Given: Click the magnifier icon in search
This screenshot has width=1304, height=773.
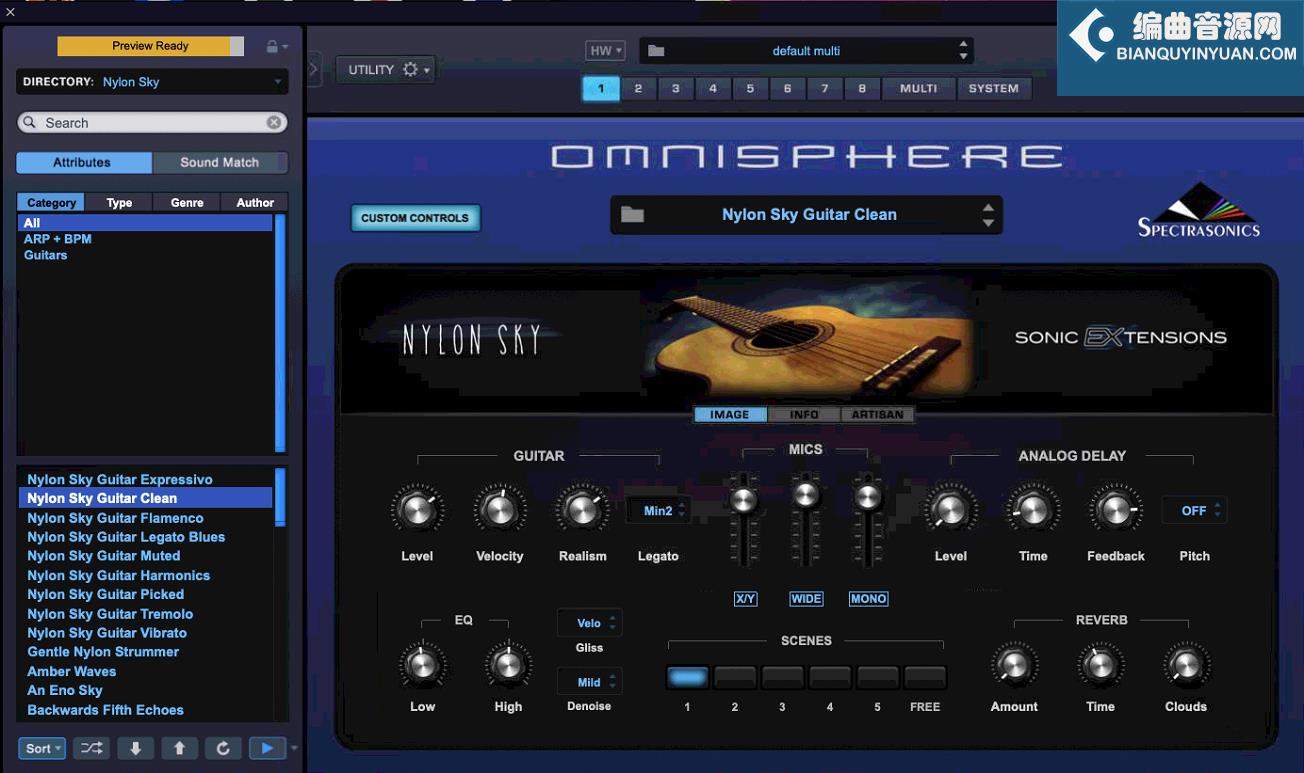Looking at the screenshot, I should [x=30, y=123].
